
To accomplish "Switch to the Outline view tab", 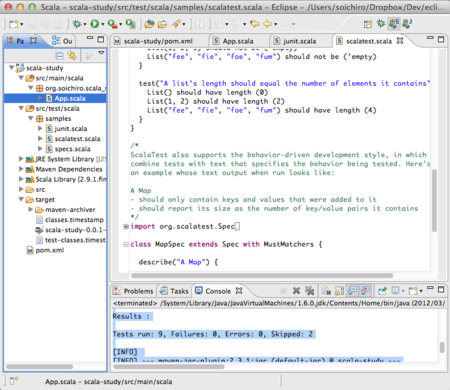I will tap(62, 41).
